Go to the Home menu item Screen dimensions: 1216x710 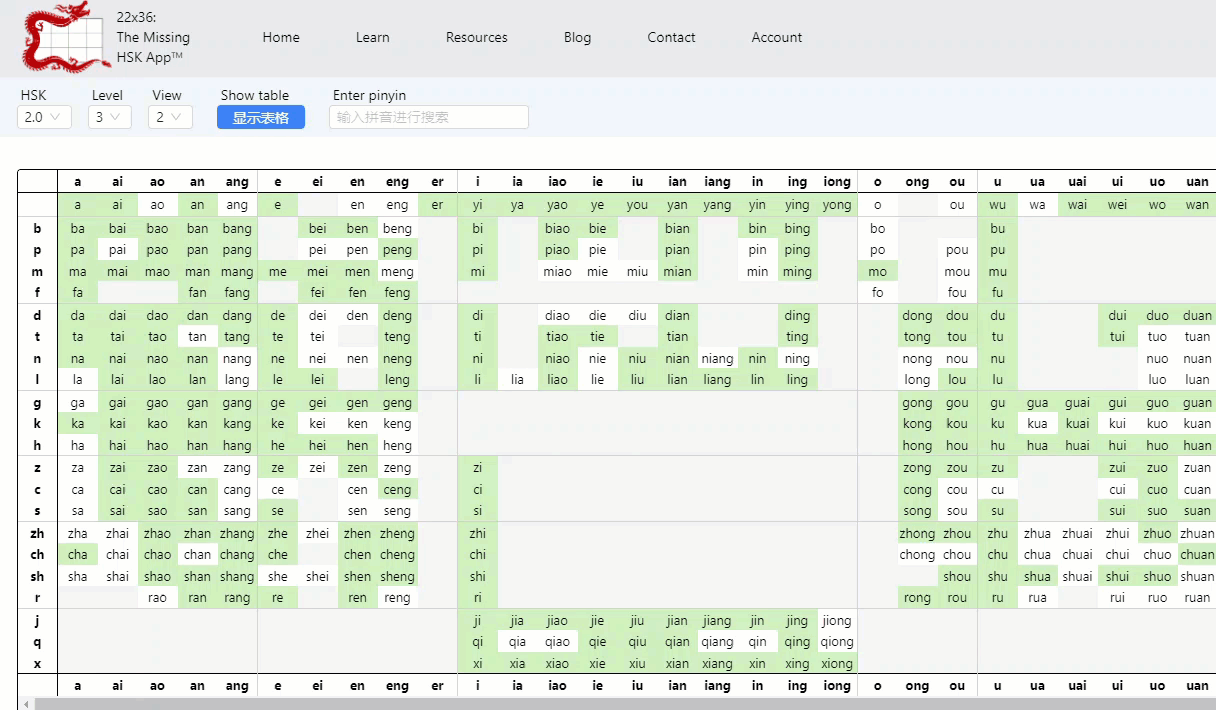pos(281,37)
